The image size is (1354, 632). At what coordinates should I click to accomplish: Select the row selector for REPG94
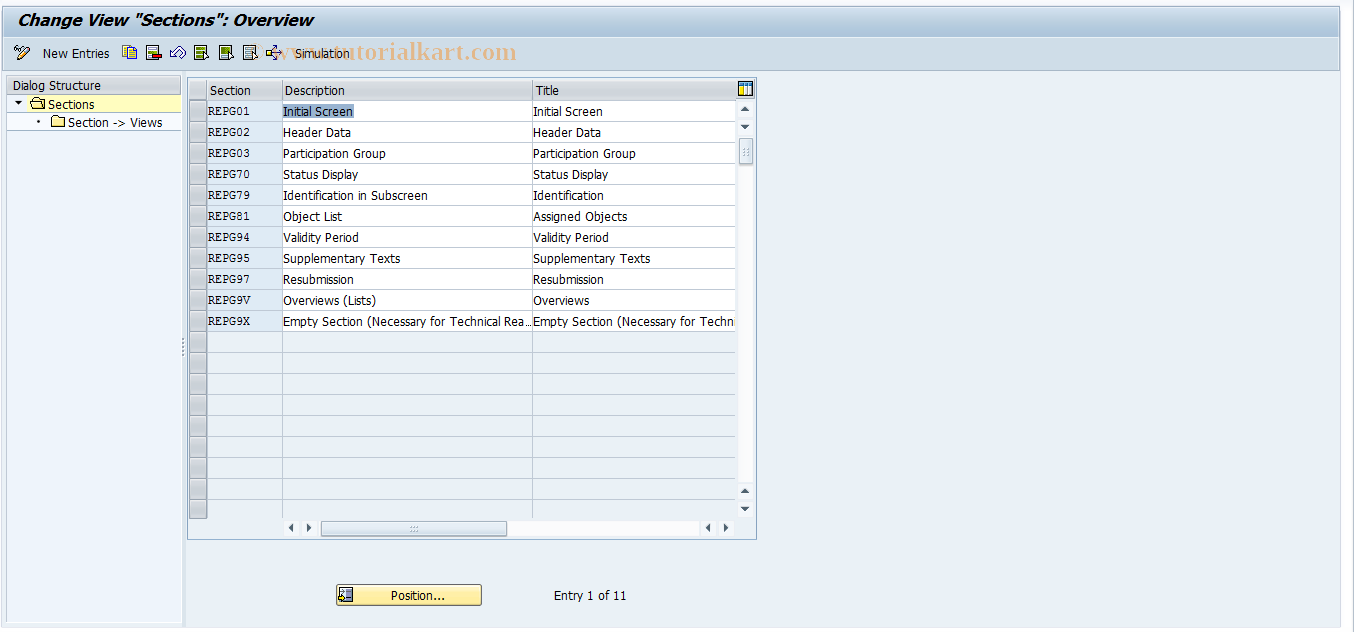coord(198,237)
